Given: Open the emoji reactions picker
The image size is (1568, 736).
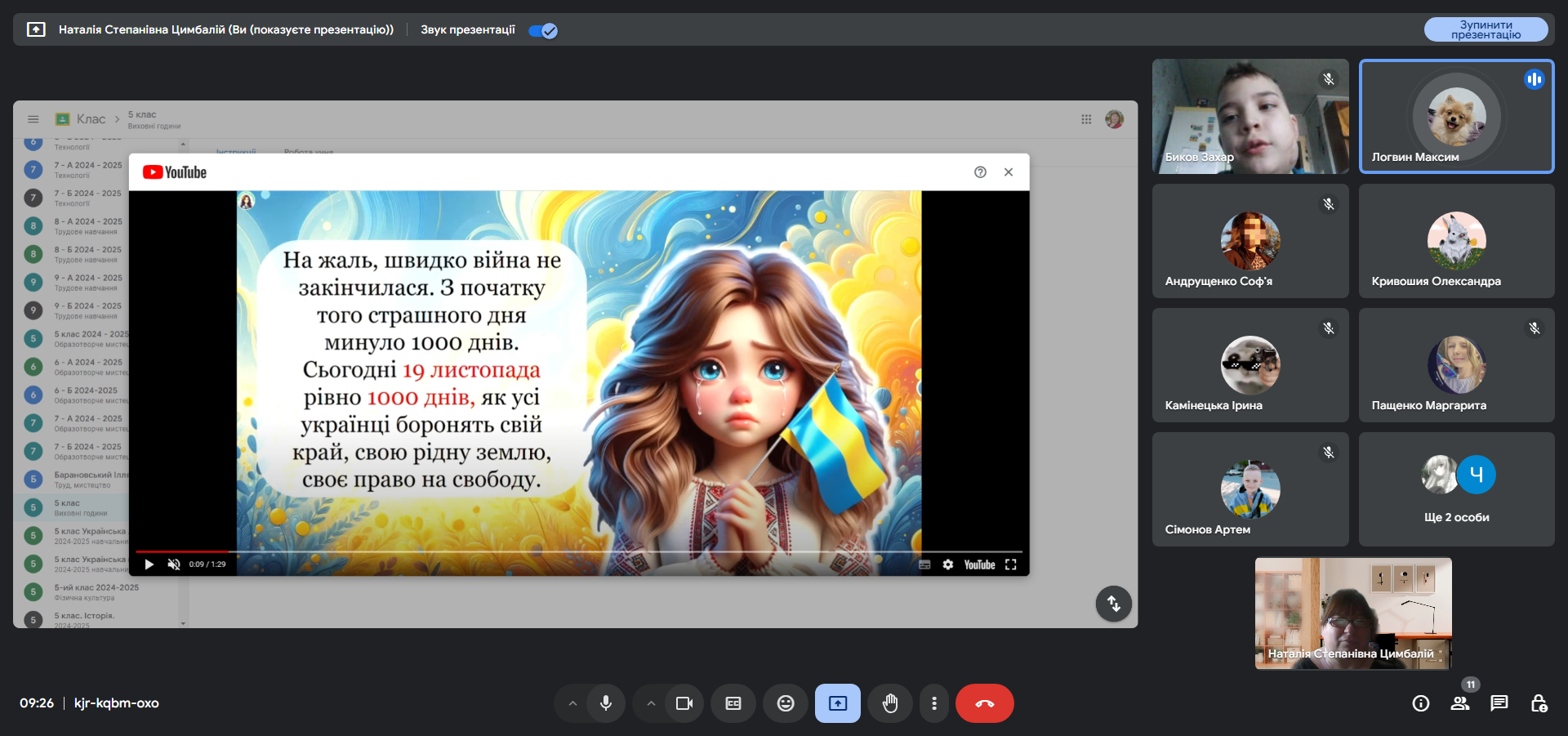Looking at the screenshot, I should (786, 703).
